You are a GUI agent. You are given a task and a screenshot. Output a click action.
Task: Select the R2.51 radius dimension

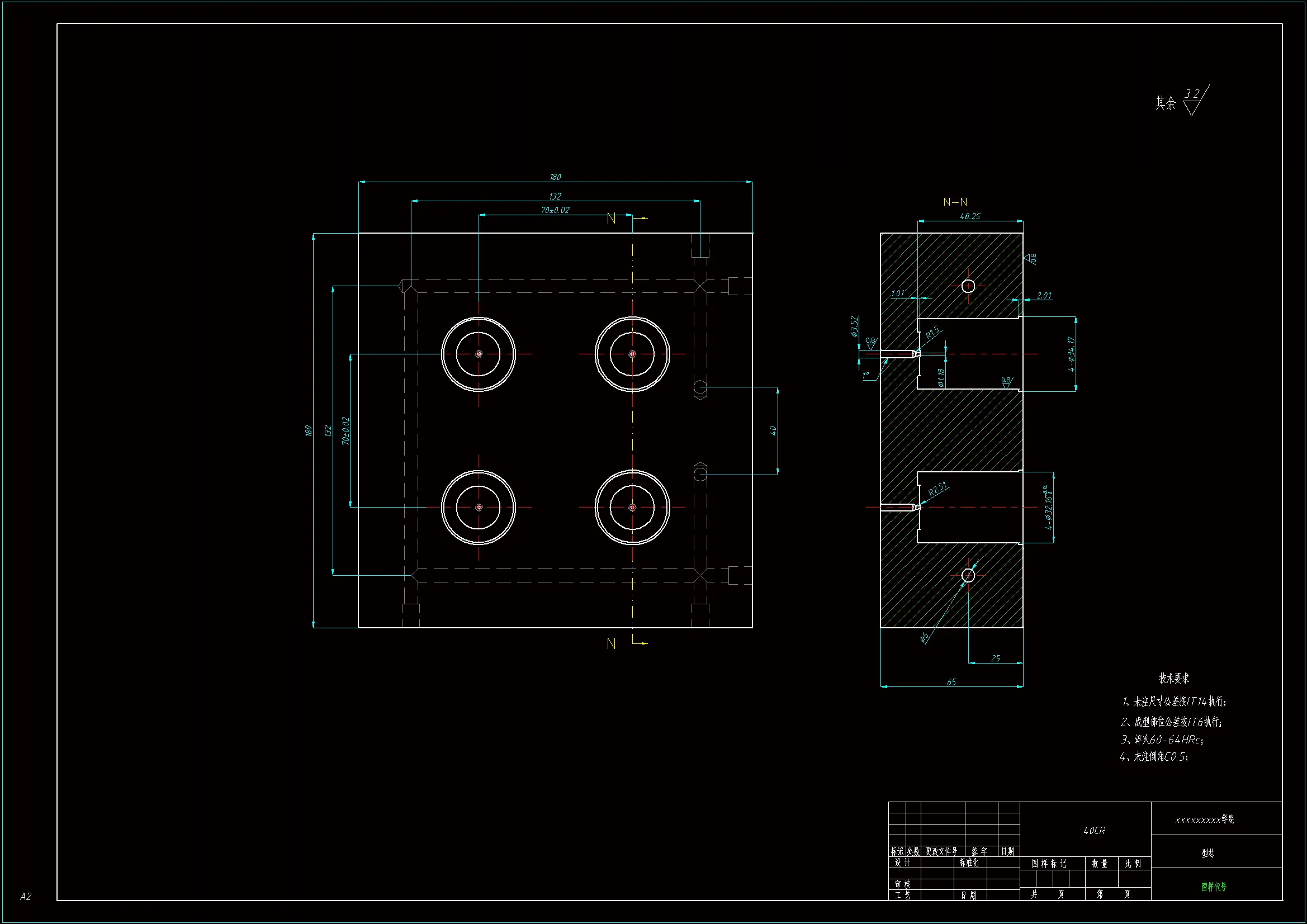[937, 489]
